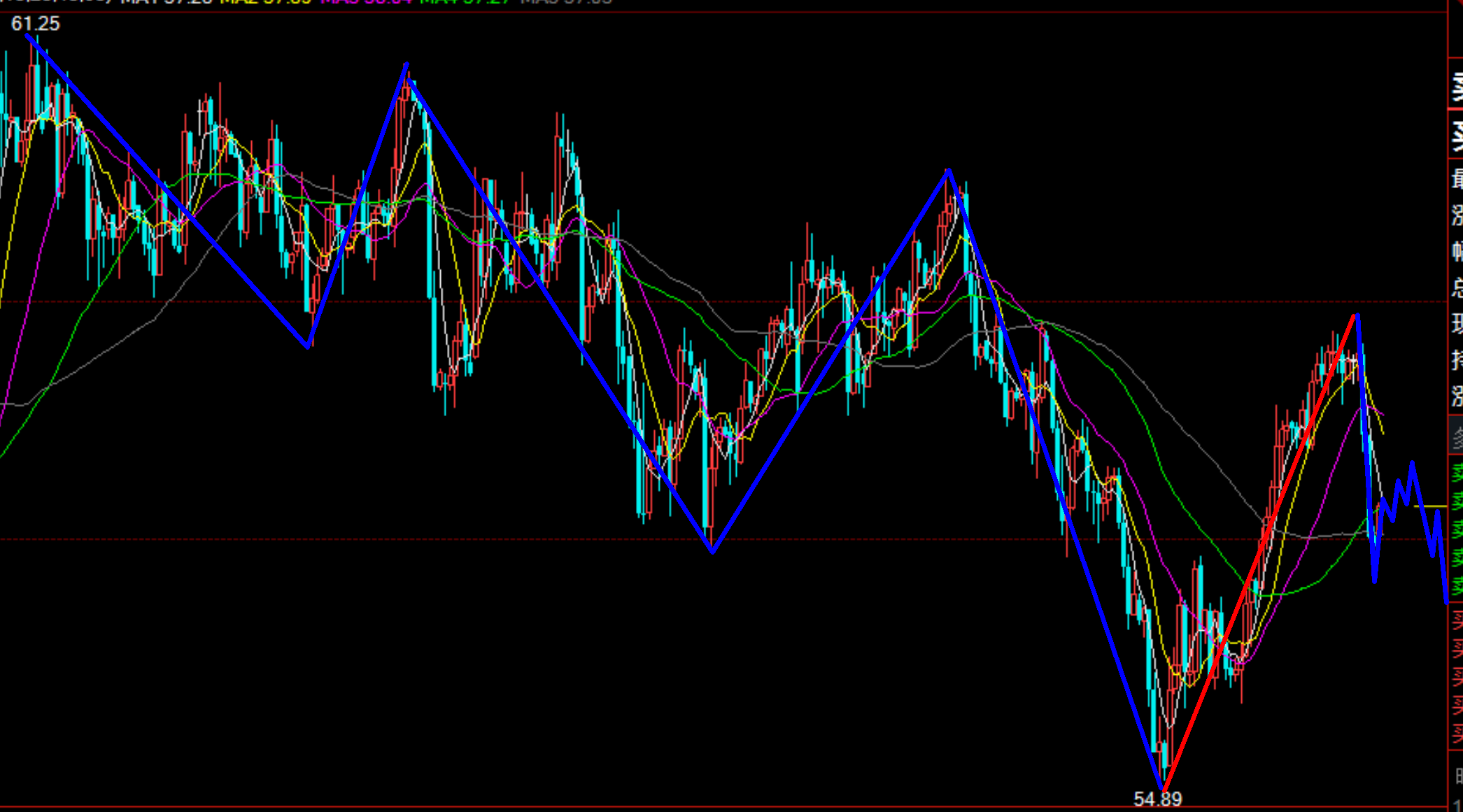Click the first blue trendline trough
The width and height of the screenshot is (1463, 812).
pyautogui.click(x=308, y=346)
